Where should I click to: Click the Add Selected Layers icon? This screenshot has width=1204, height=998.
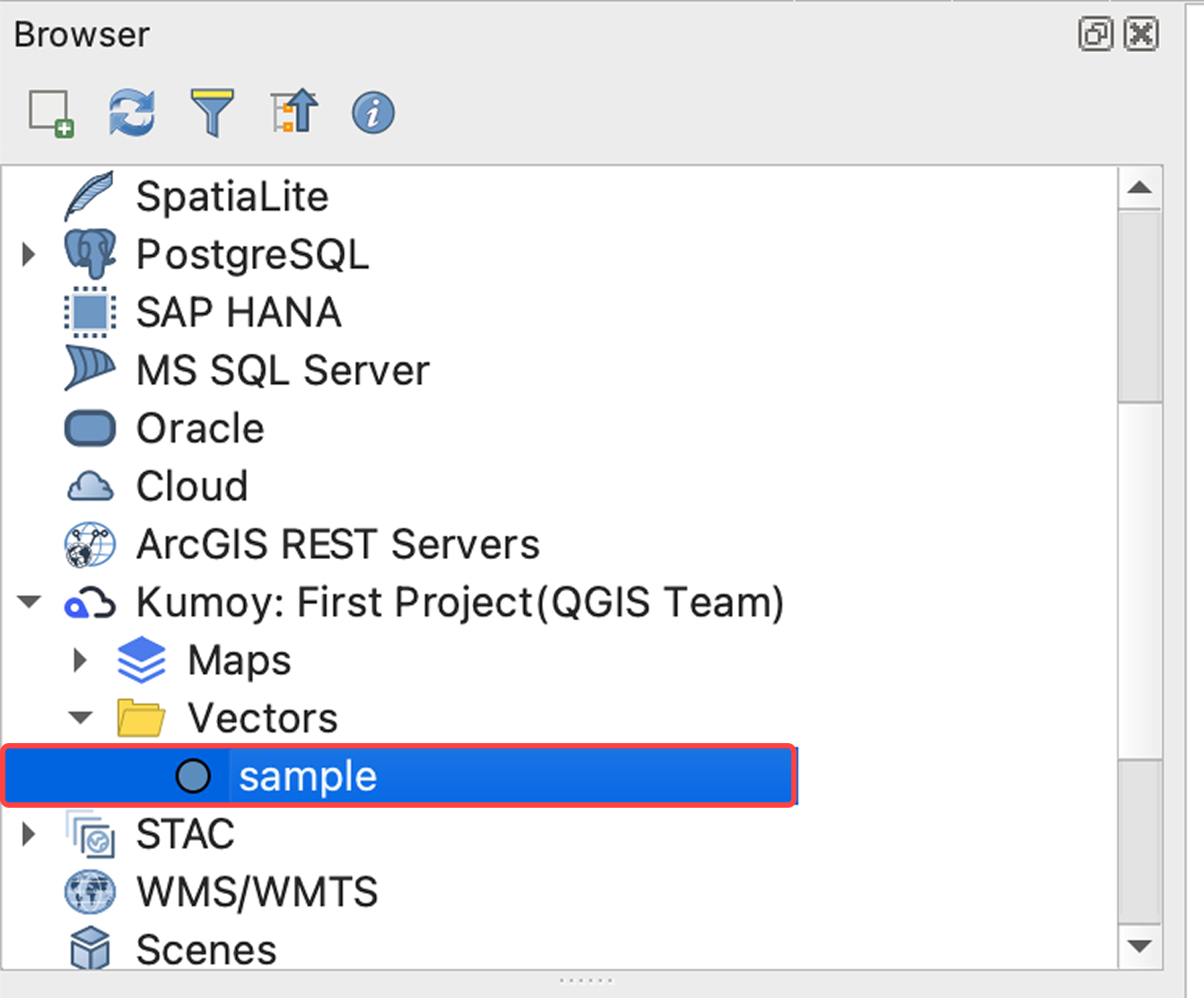pos(50,113)
